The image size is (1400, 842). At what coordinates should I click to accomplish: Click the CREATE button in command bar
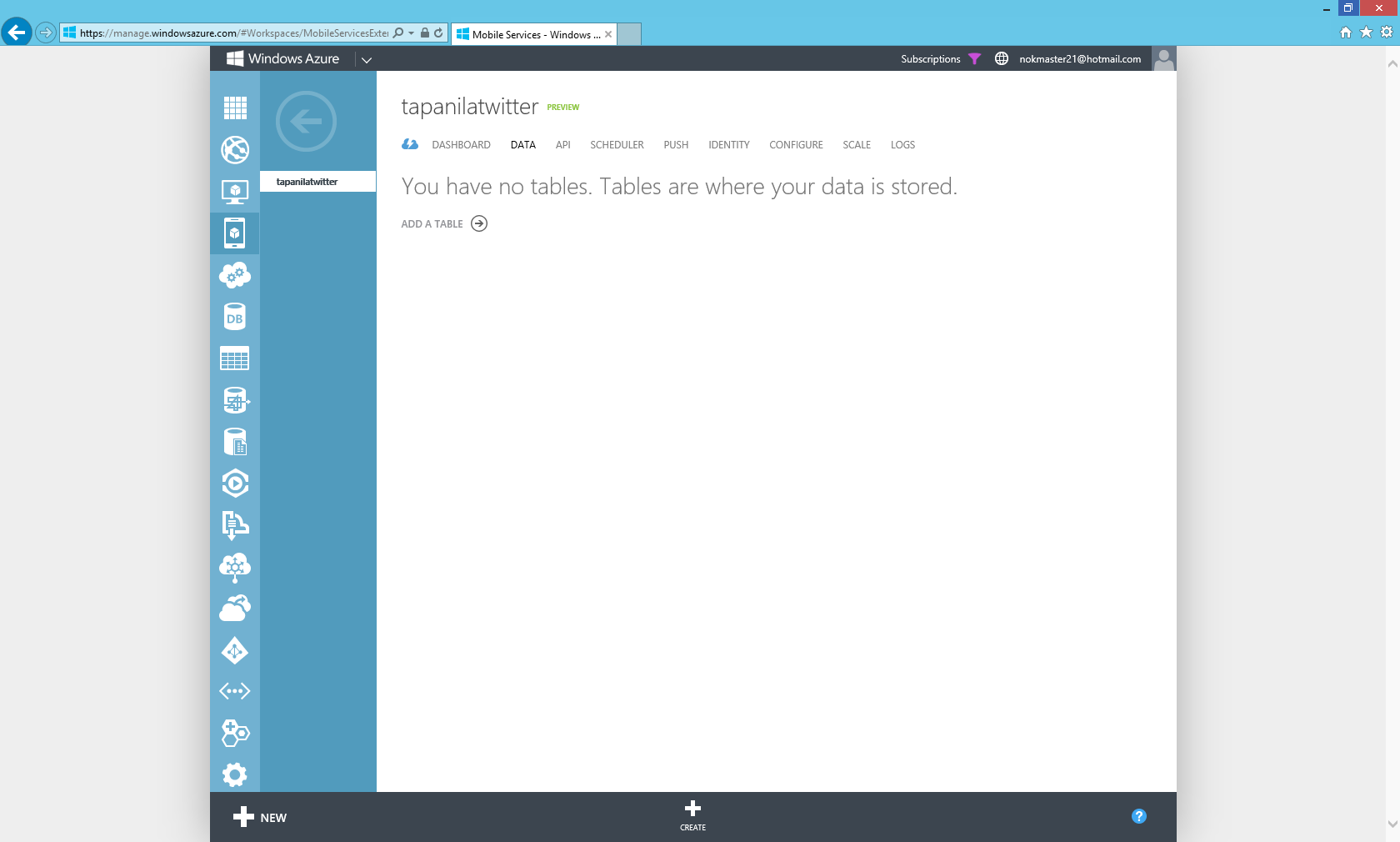tap(692, 815)
